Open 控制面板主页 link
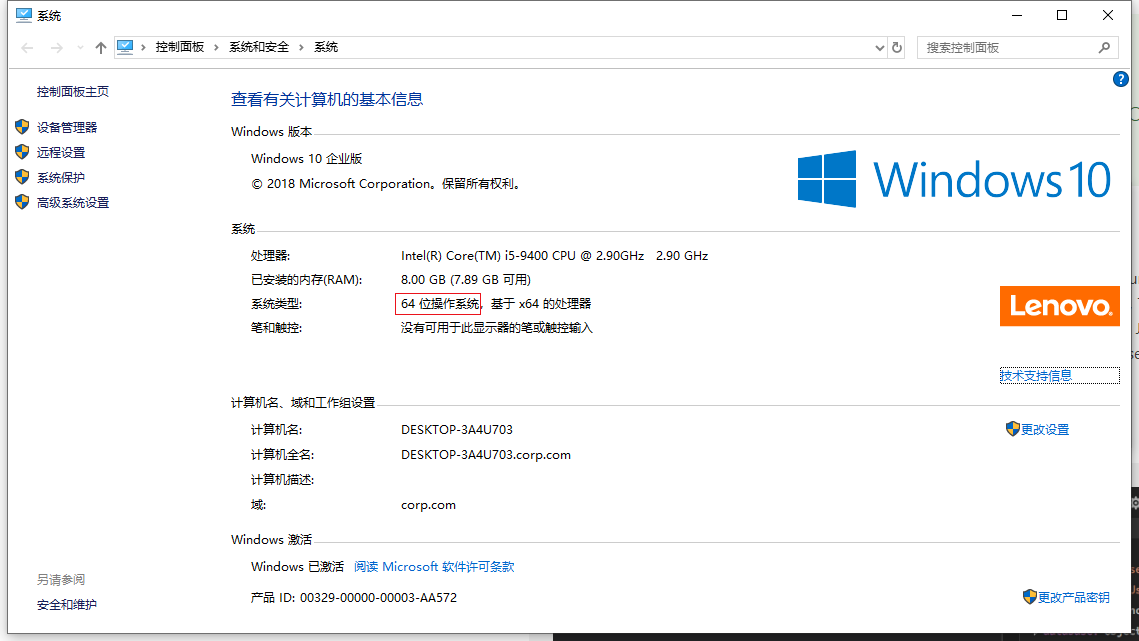Image resolution: width=1139 pixels, height=641 pixels. tap(73, 92)
